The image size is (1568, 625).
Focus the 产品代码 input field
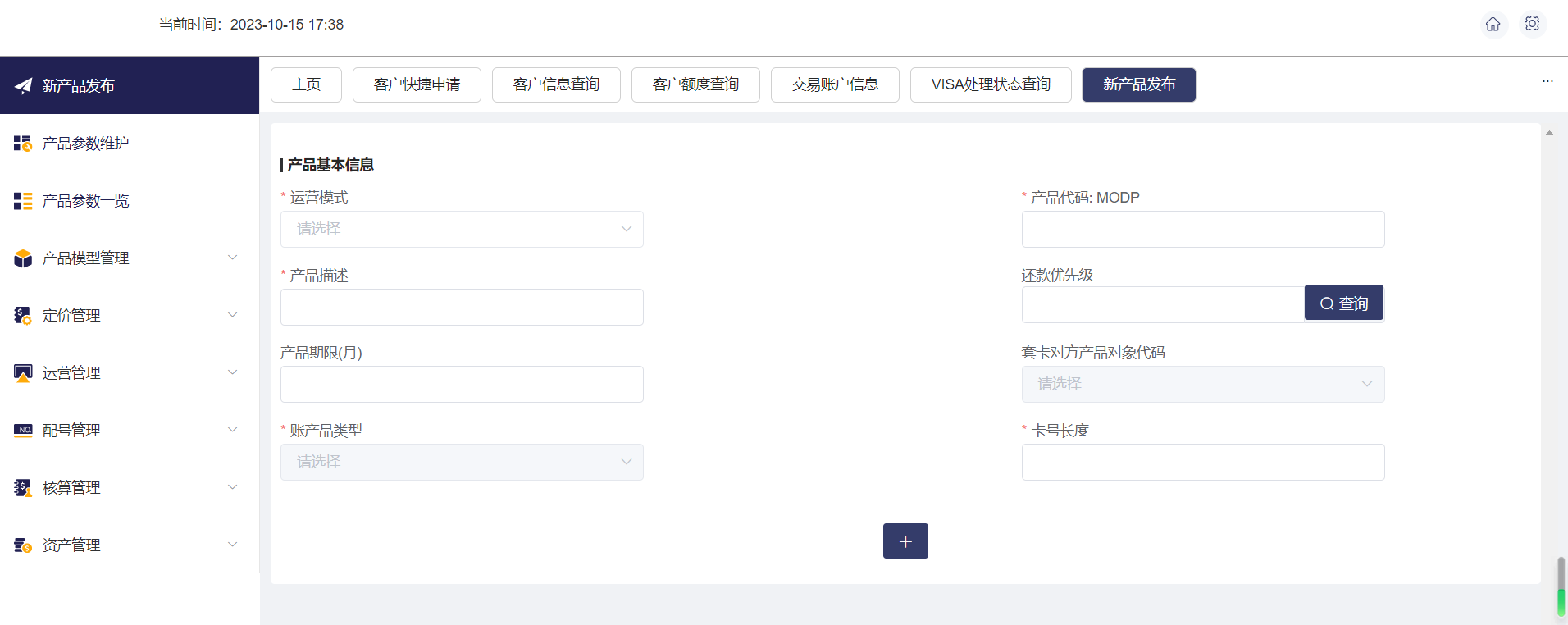point(1203,229)
